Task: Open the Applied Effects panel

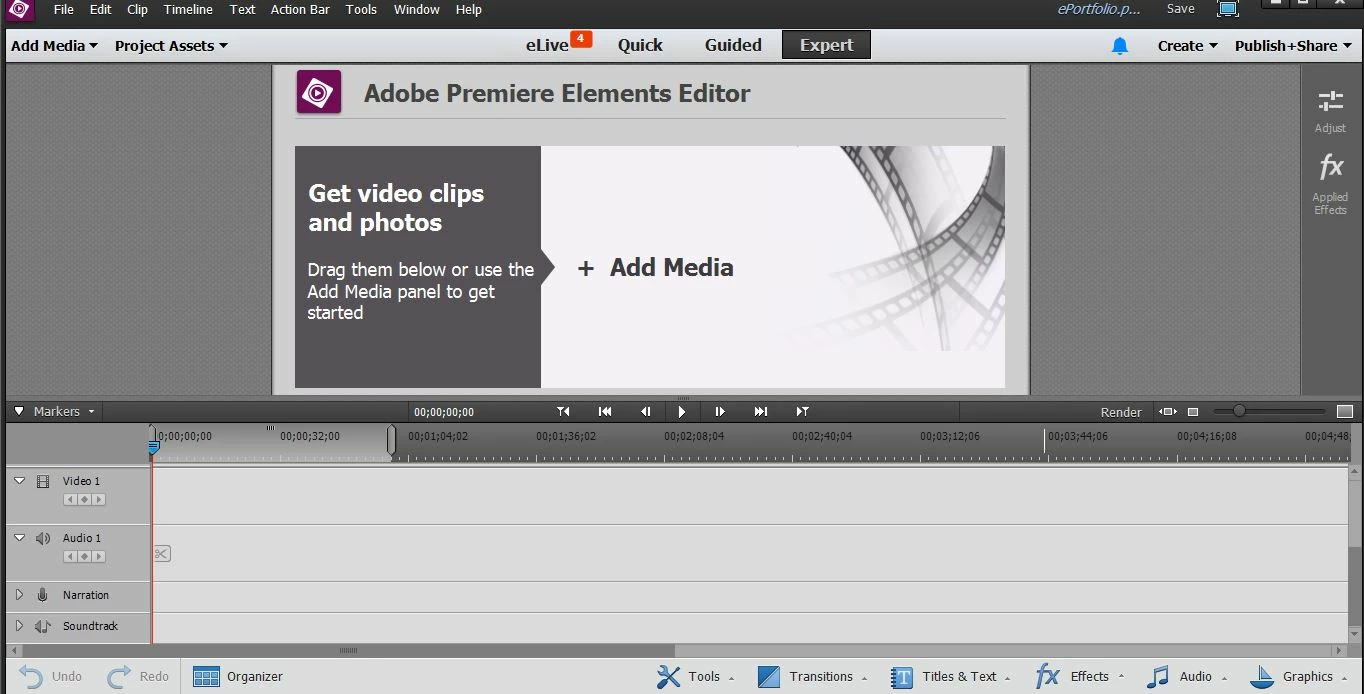Action: [1330, 184]
